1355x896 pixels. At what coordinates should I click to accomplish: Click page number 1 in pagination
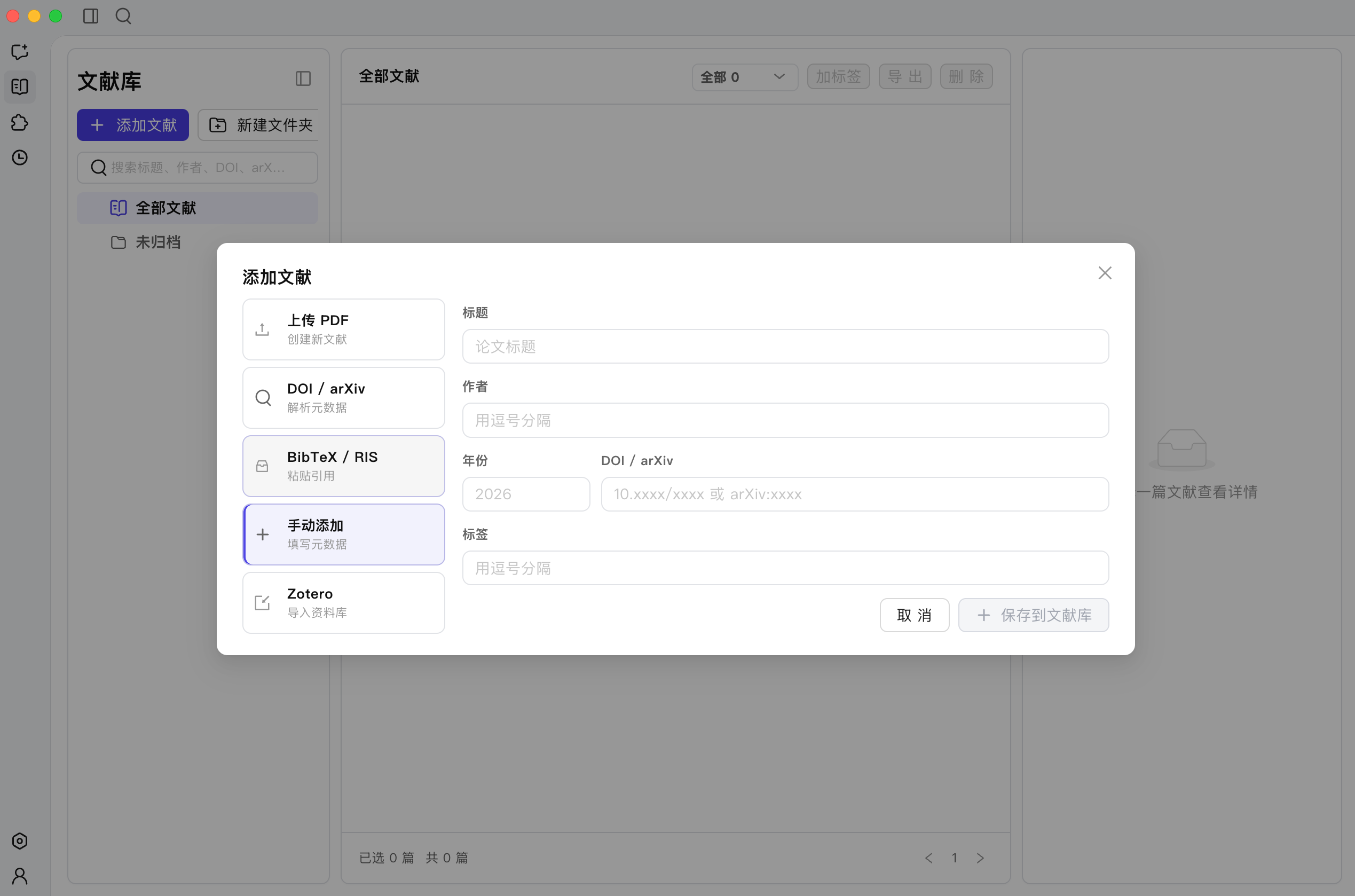[x=955, y=858]
